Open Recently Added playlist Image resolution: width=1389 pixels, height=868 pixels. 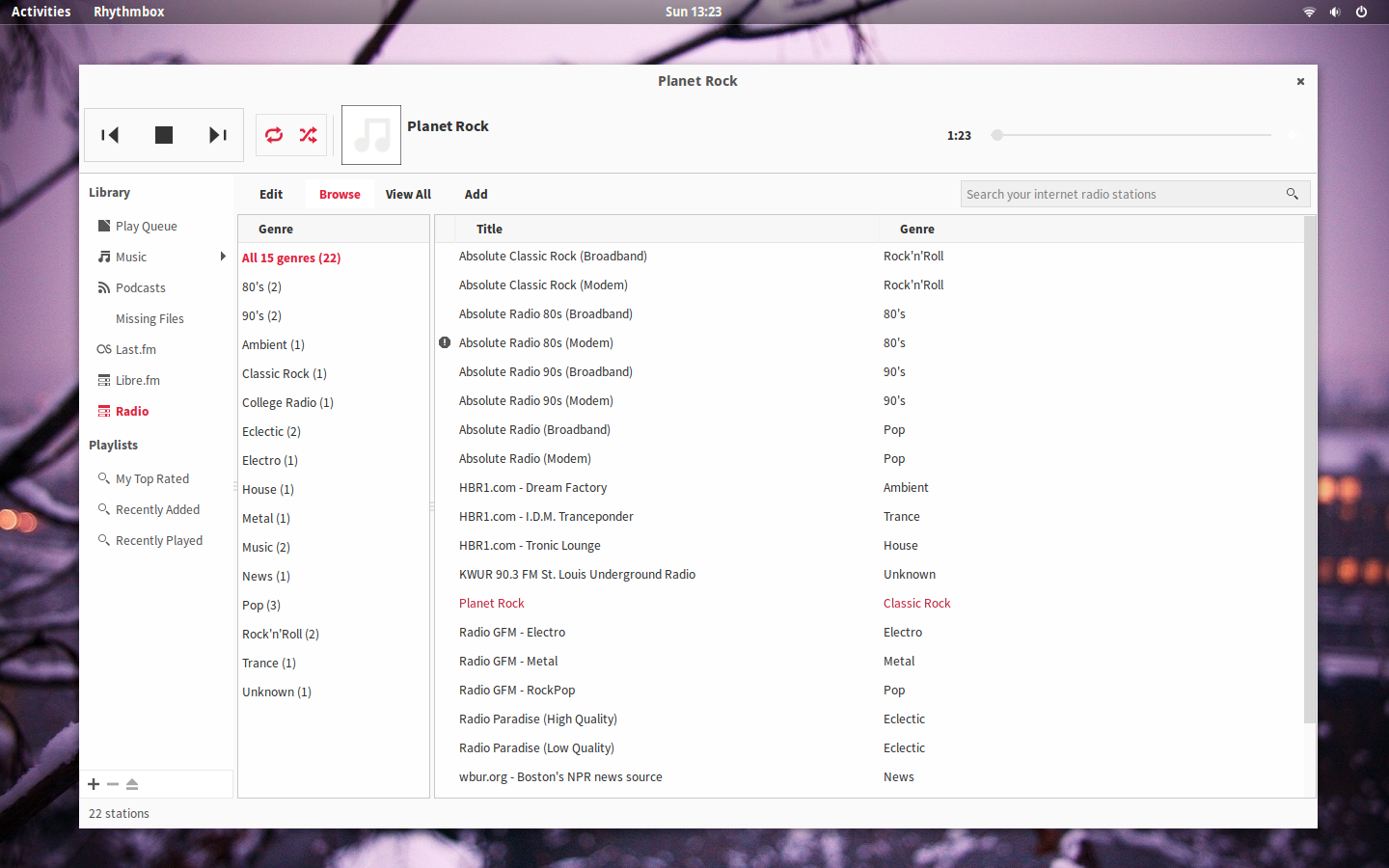click(x=157, y=509)
